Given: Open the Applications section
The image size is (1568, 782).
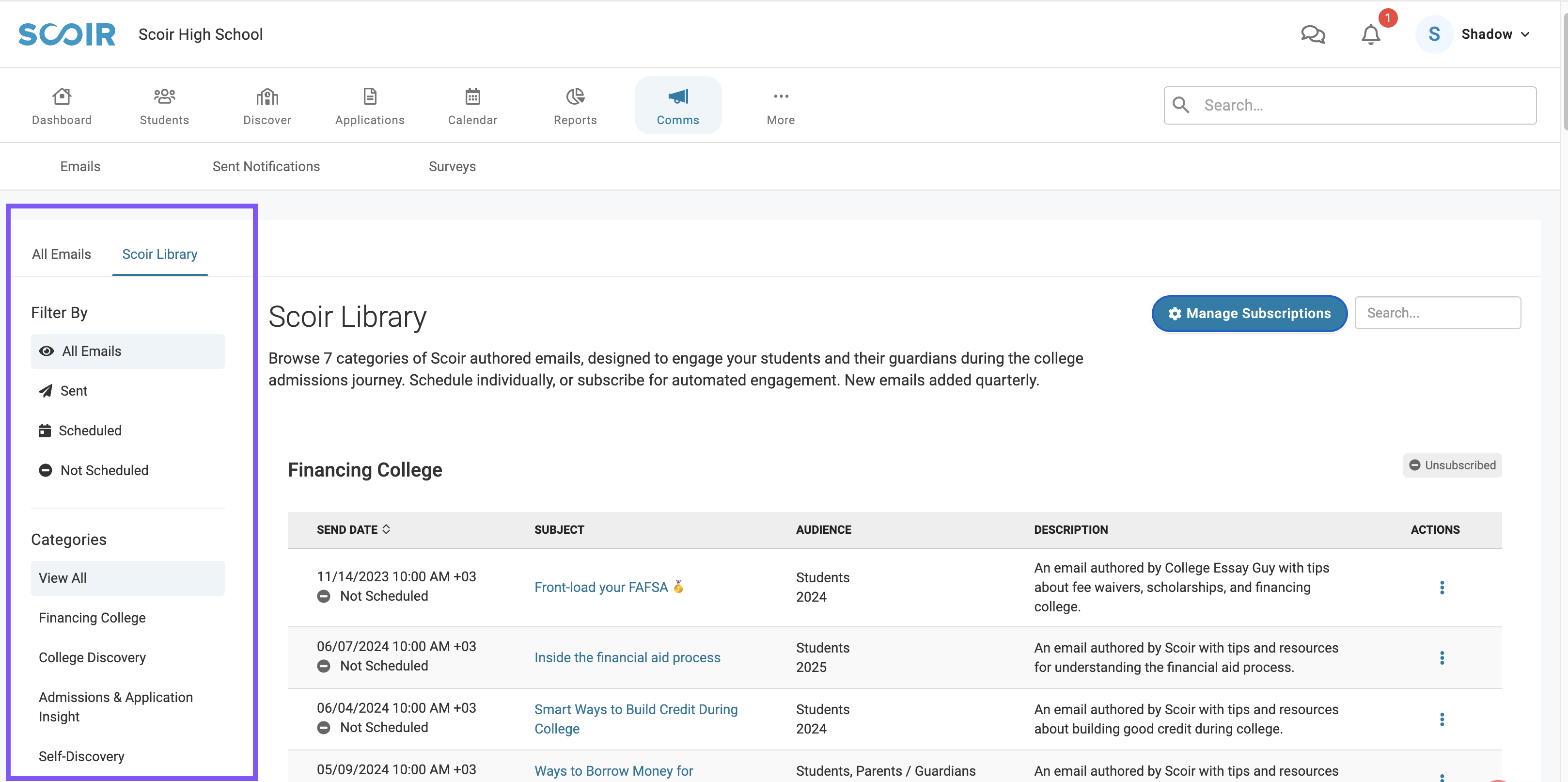Looking at the screenshot, I should tap(370, 105).
